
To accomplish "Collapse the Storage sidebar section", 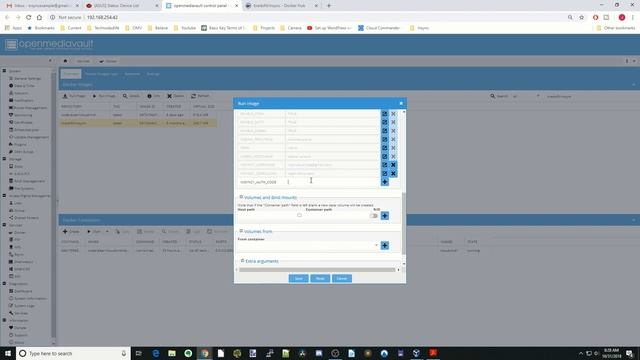I will [x=4, y=159].
